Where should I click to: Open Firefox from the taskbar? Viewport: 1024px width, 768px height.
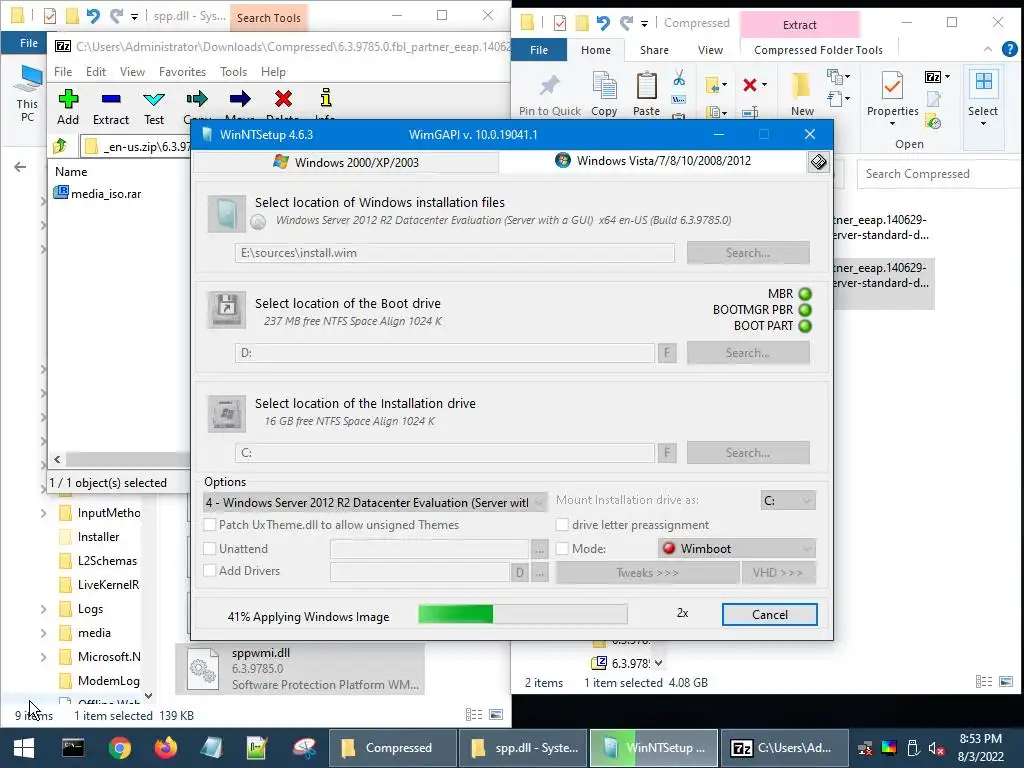pos(165,748)
